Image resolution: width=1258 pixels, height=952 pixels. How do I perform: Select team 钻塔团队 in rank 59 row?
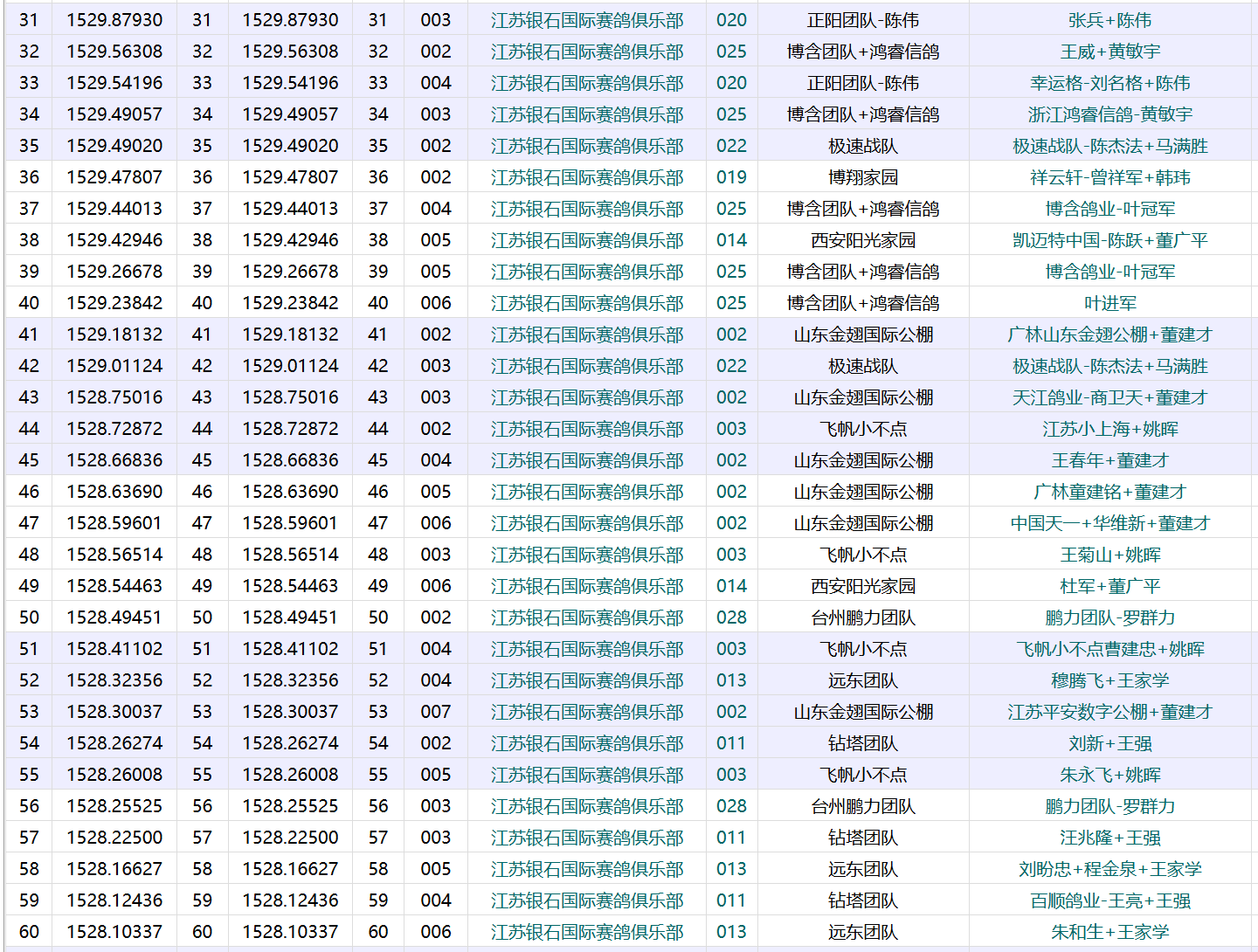(863, 900)
